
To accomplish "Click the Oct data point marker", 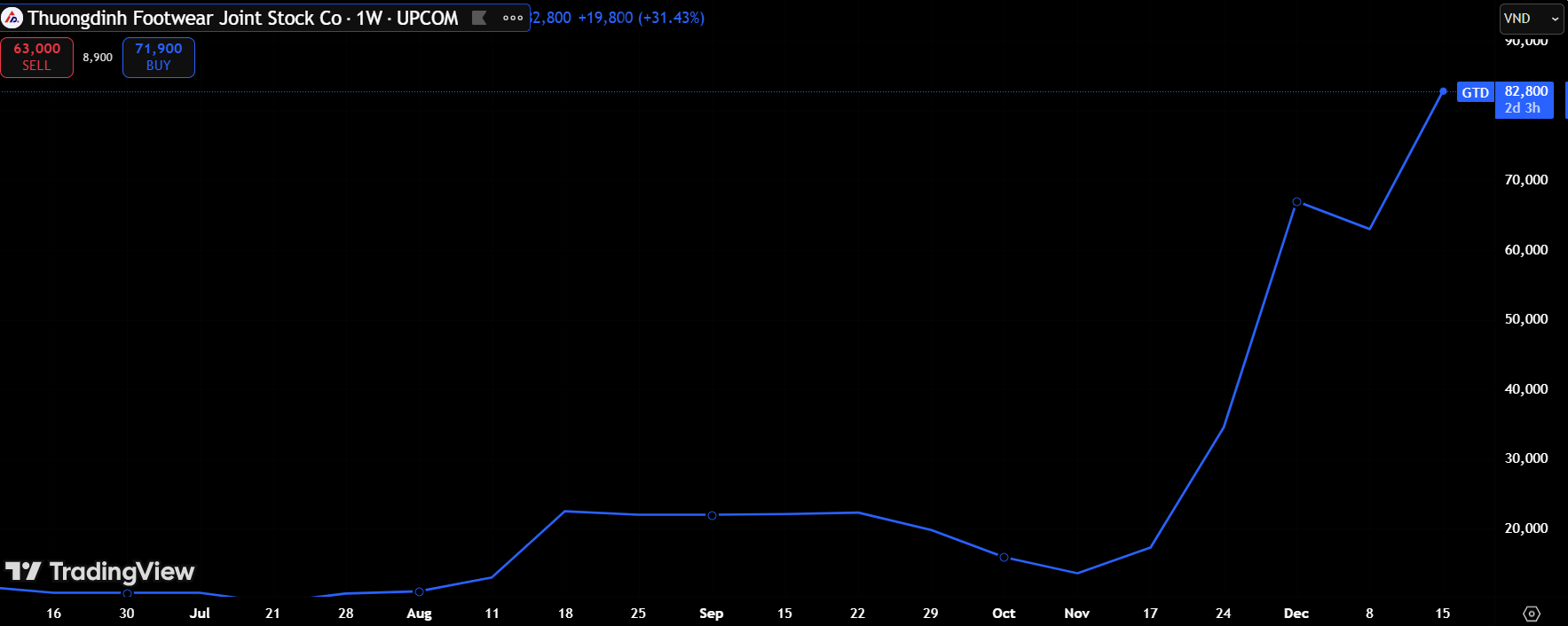I will (x=1004, y=558).
